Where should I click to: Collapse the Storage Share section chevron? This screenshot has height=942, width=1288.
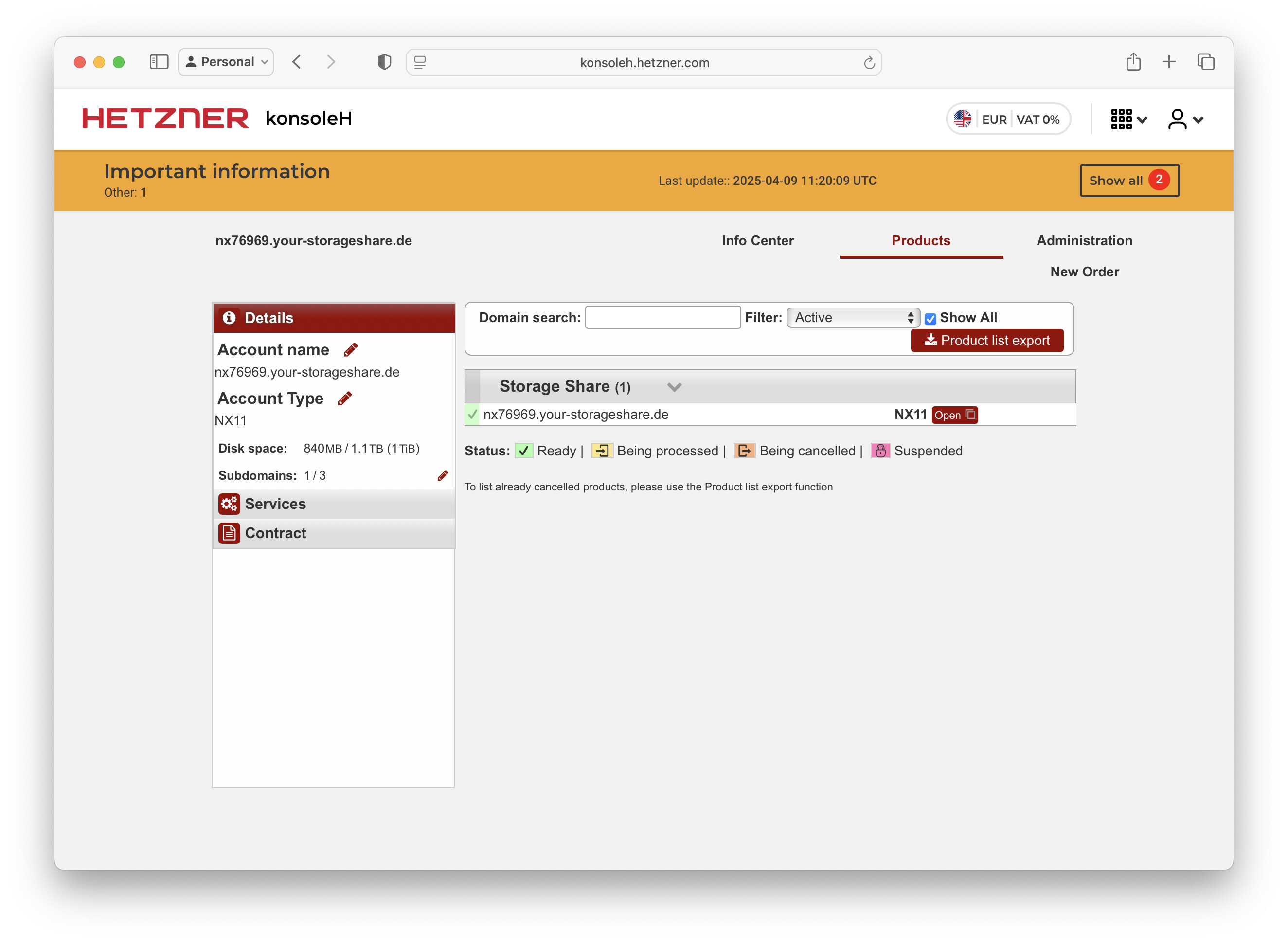674,387
